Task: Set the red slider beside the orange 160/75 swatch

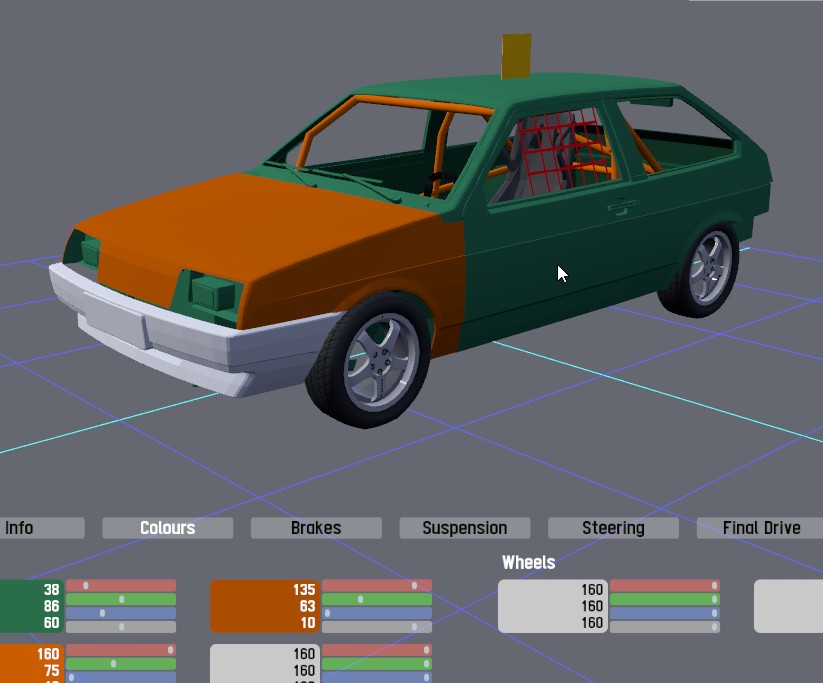Action: pos(121,650)
